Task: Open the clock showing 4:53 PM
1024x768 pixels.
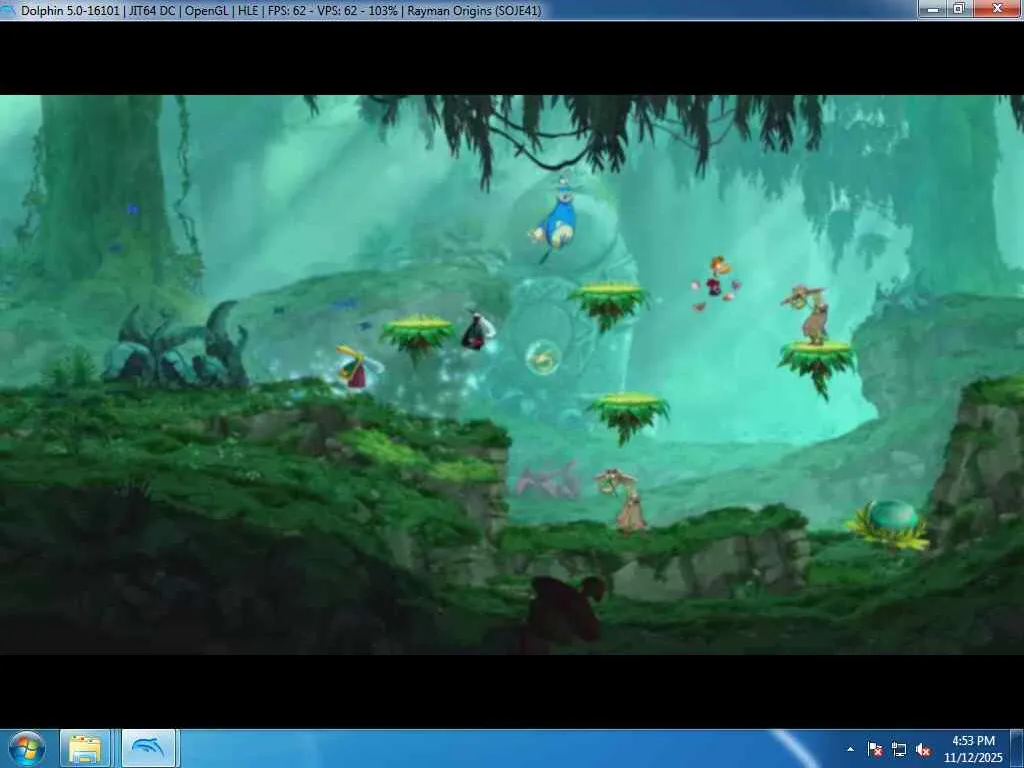Action: click(973, 749)
